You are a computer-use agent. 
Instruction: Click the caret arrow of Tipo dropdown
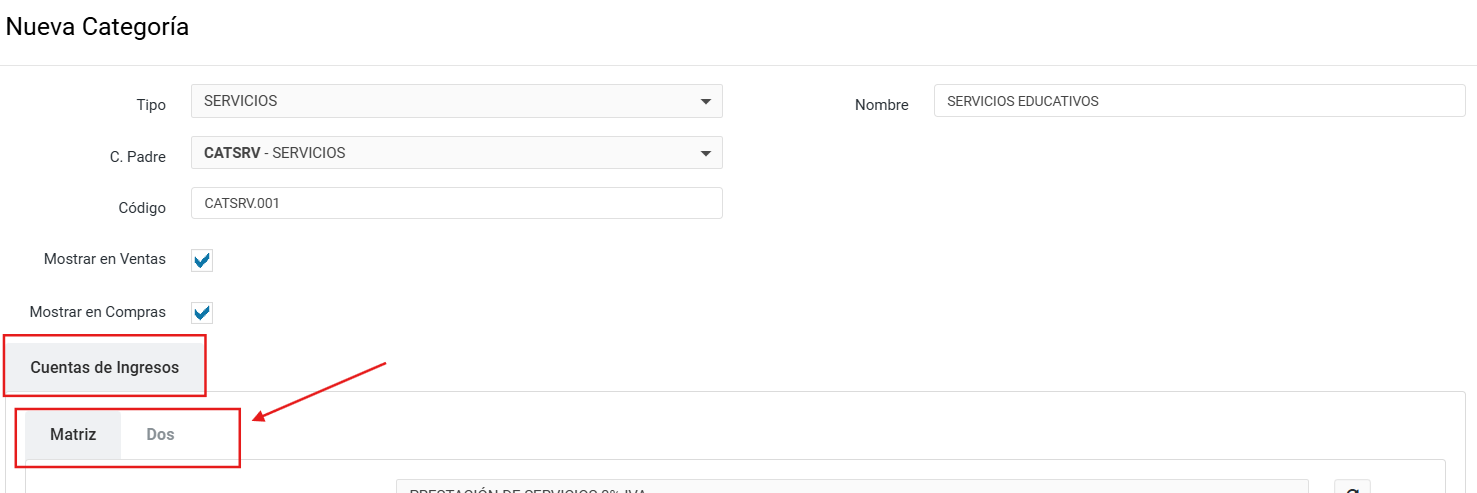(706, 101)
